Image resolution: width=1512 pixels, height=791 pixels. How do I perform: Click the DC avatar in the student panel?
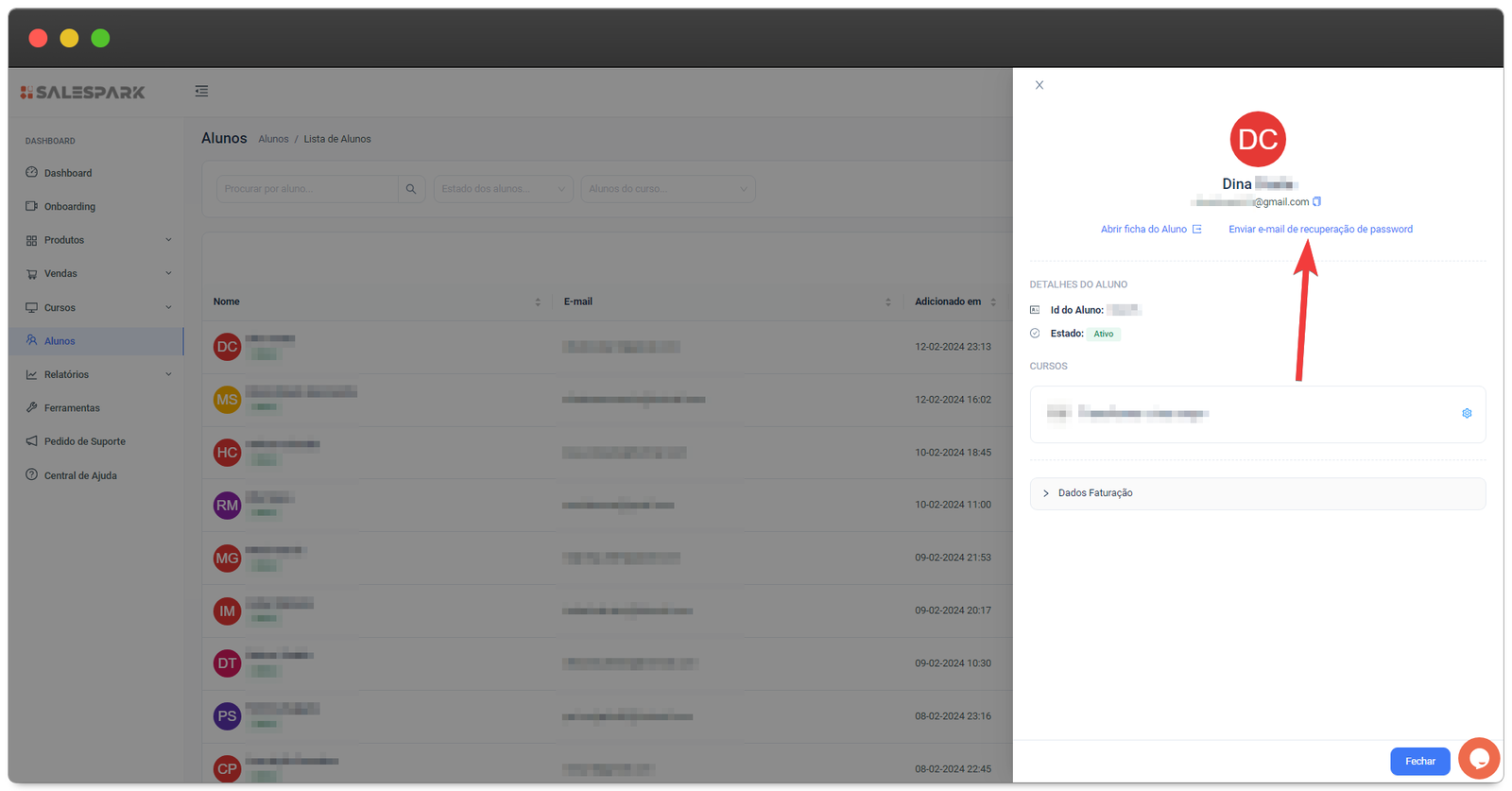(x=1258, y=140)
